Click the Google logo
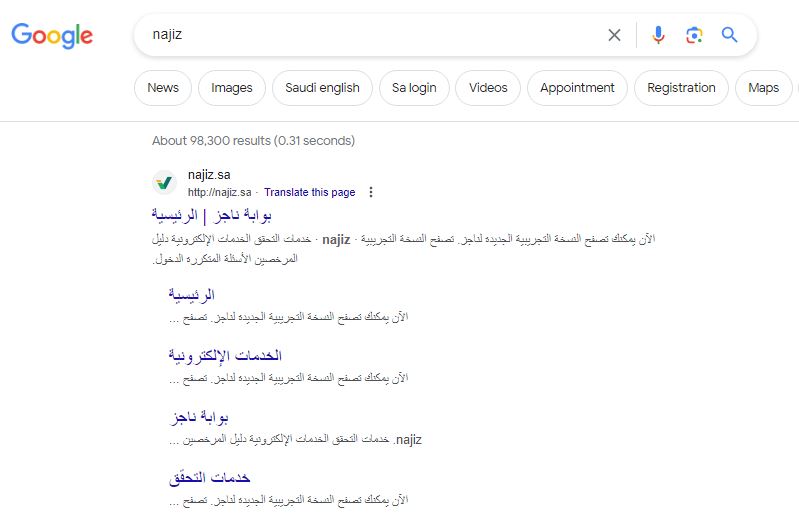 tap(52, 36)
